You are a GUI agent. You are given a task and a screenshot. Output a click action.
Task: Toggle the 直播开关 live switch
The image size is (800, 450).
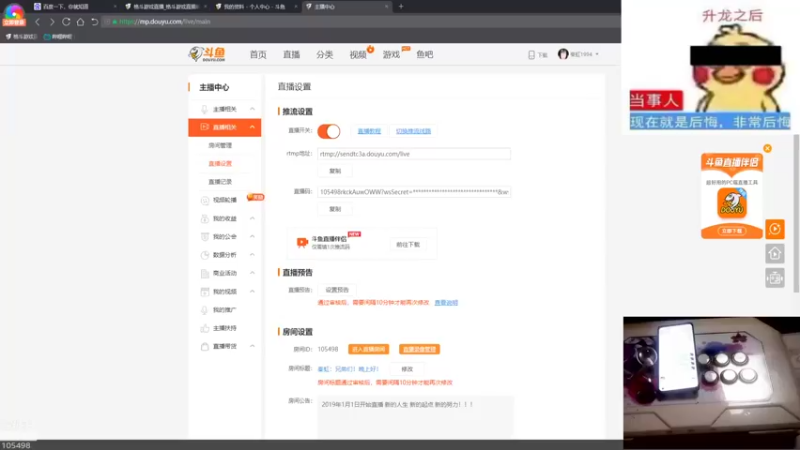[329, 131]
